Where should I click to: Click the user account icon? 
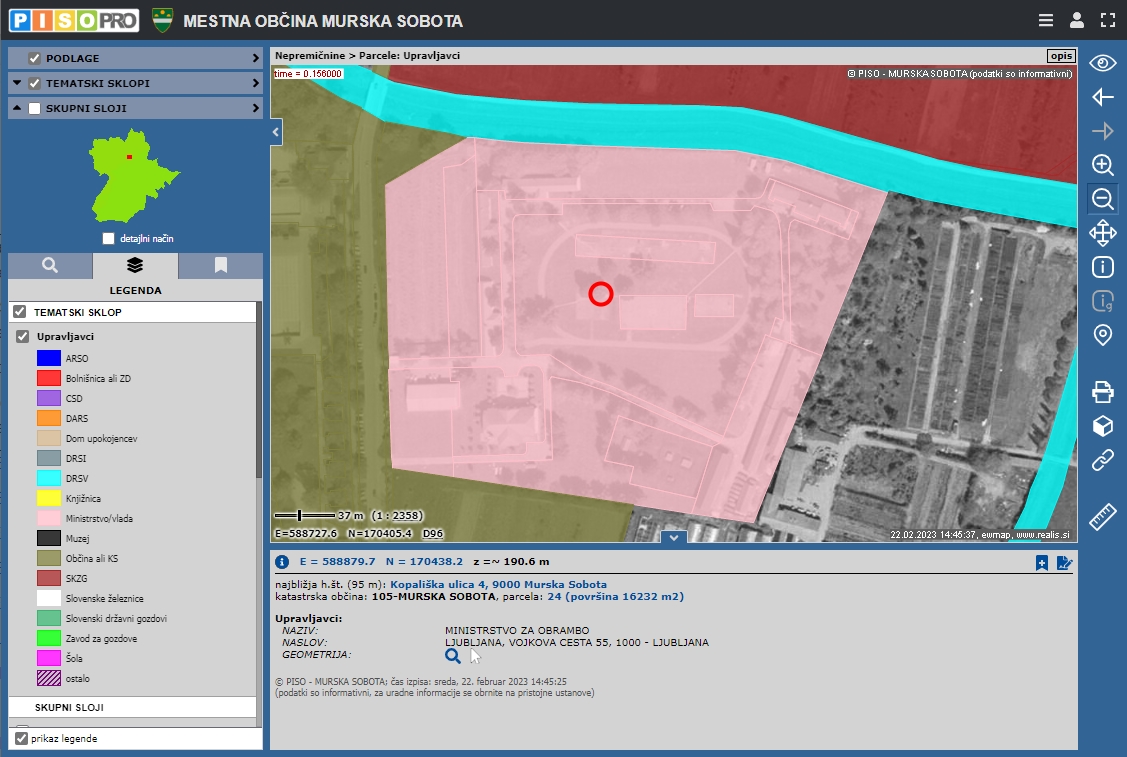(x=1076, y=20)
